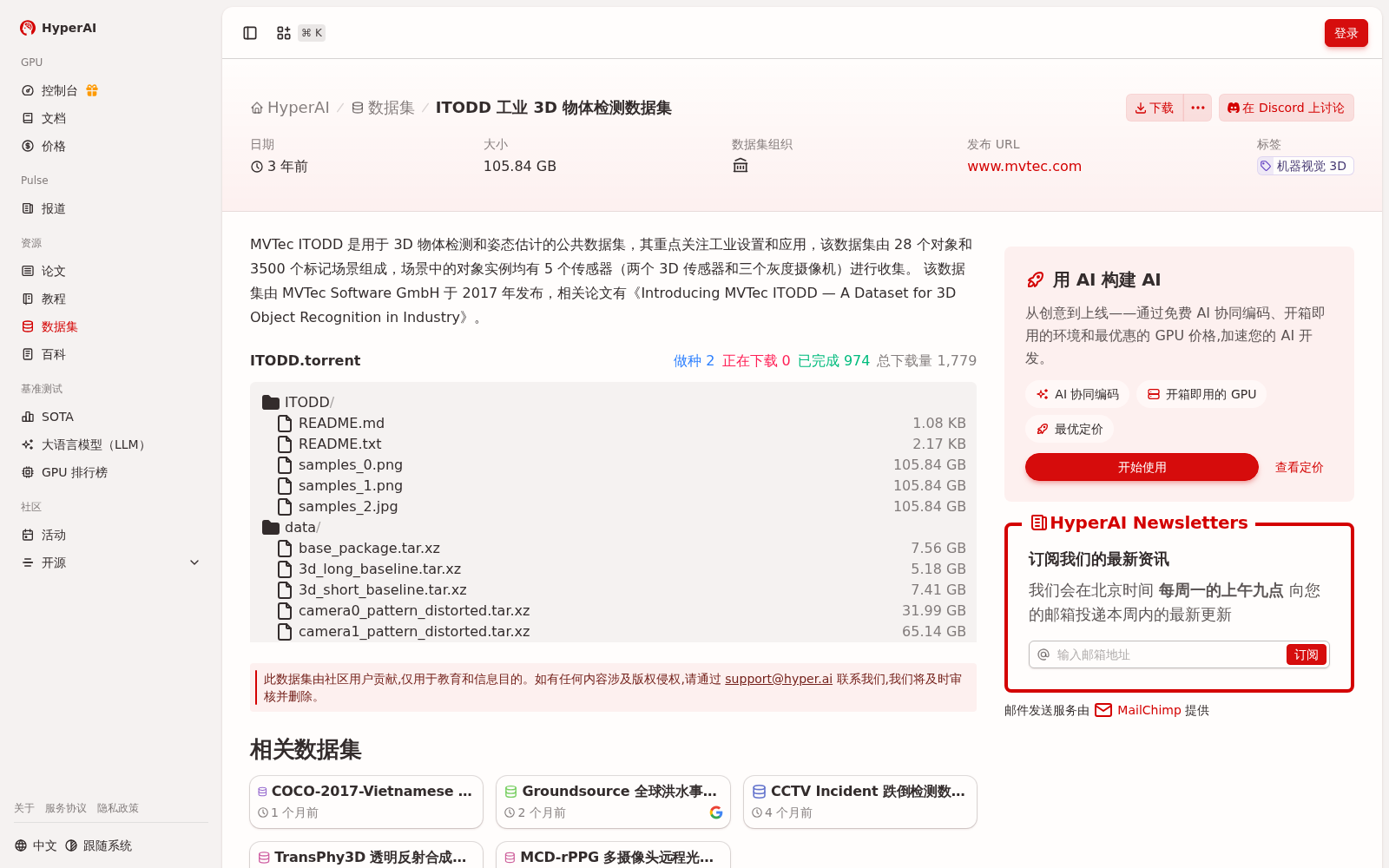Click AI 协同编码 chip

pos(1077,394)
